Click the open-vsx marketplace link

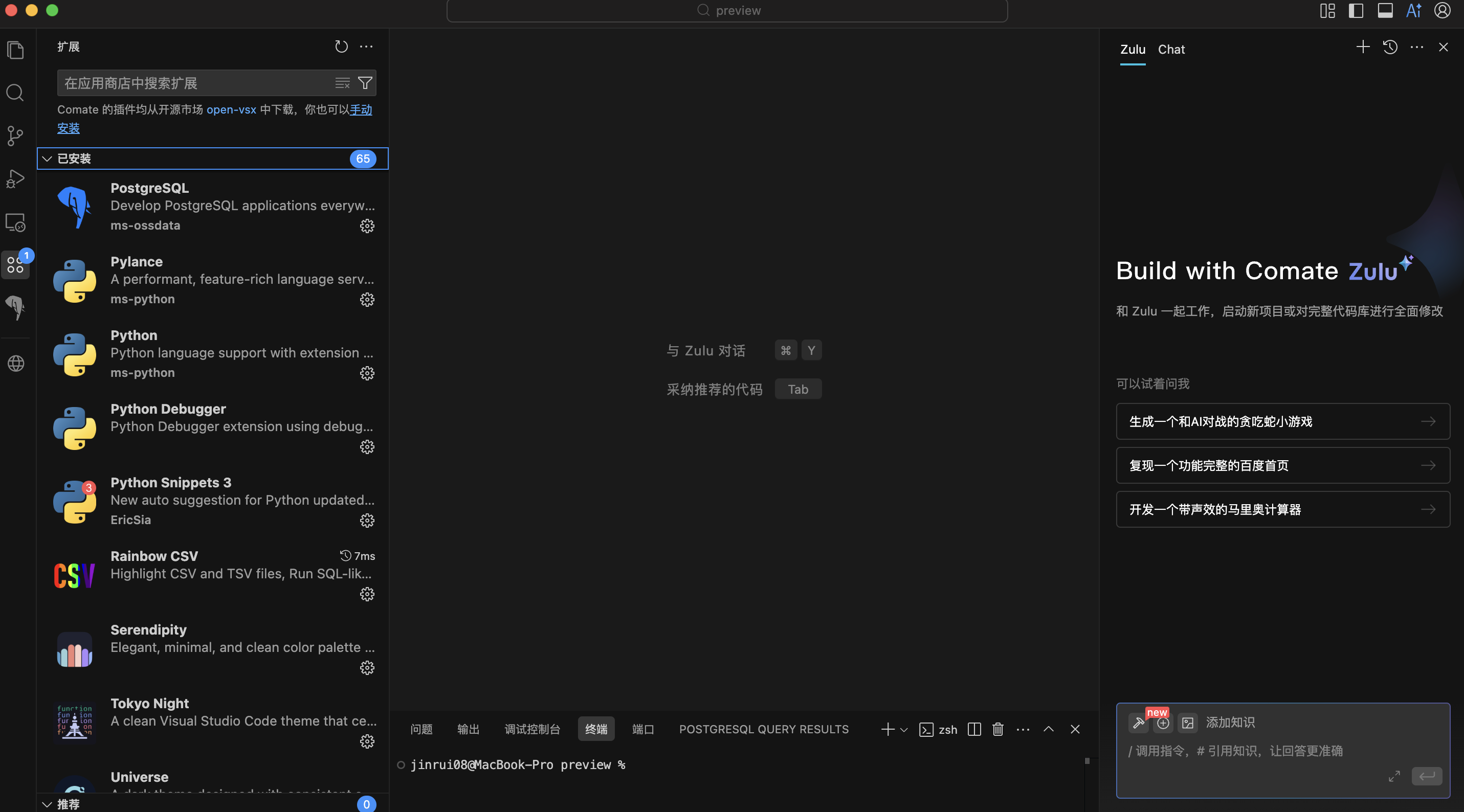pyautogui.click(x=231, y=109)
